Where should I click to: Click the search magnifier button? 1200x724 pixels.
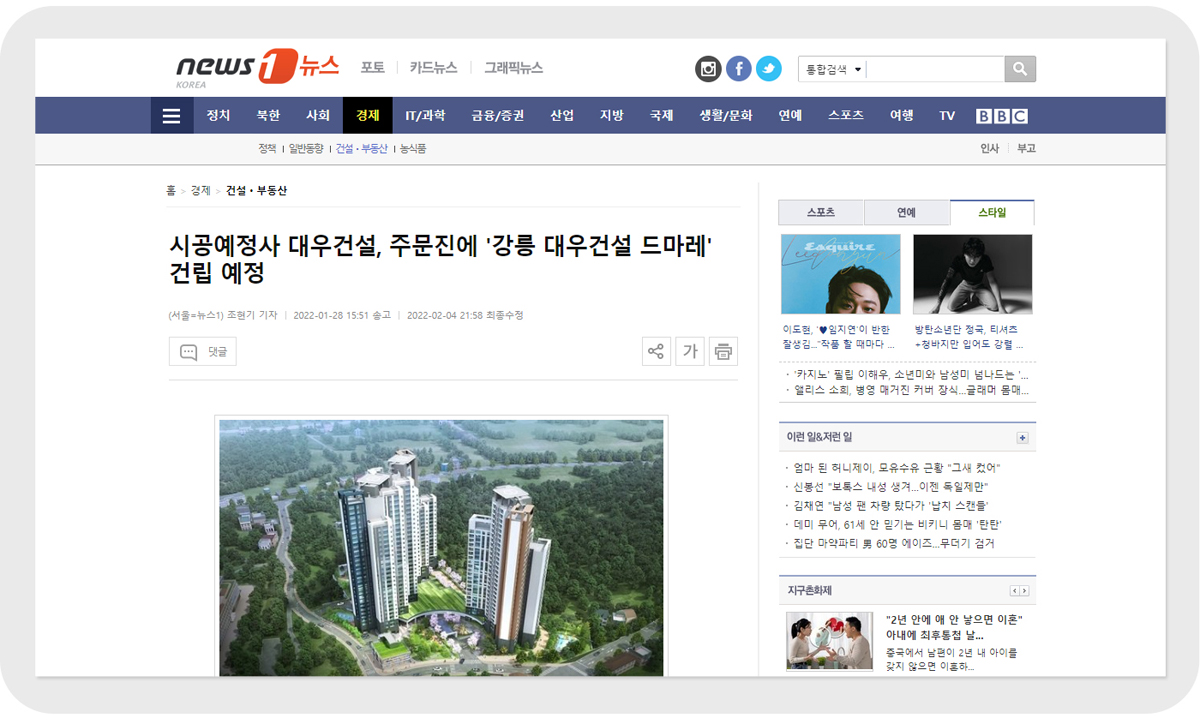tap(1020, 69)
